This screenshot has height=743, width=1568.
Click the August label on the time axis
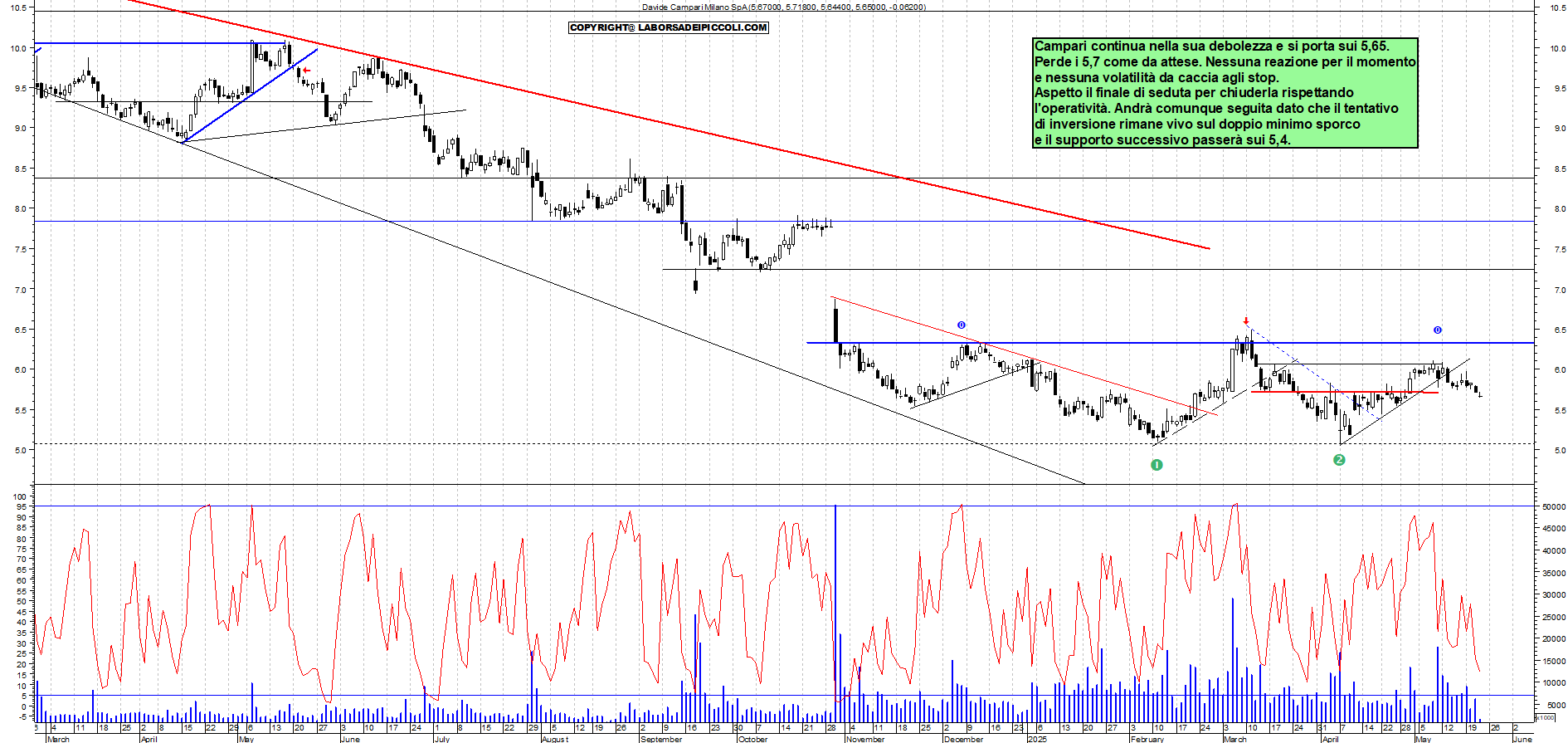[x=555, y=738]
